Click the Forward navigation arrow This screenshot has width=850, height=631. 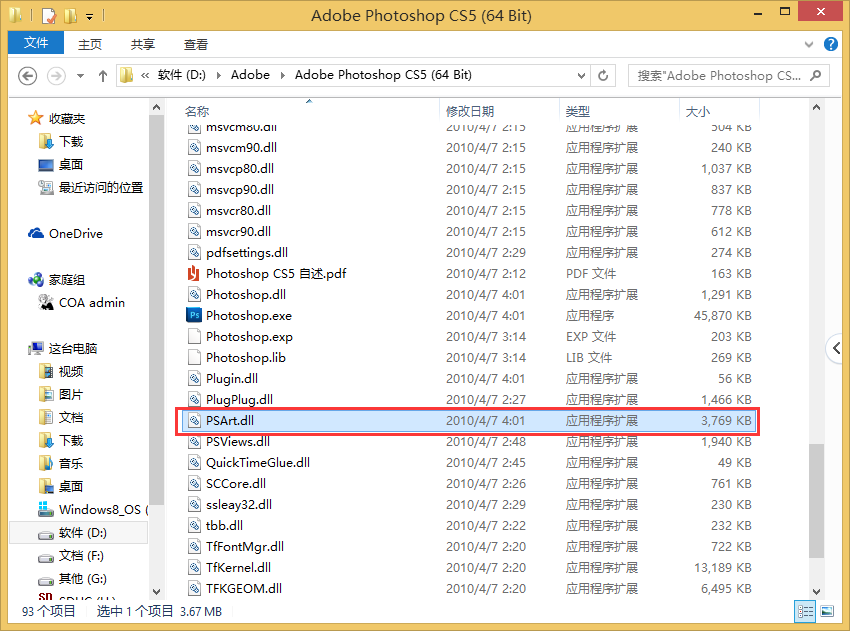tap(56, 75)
